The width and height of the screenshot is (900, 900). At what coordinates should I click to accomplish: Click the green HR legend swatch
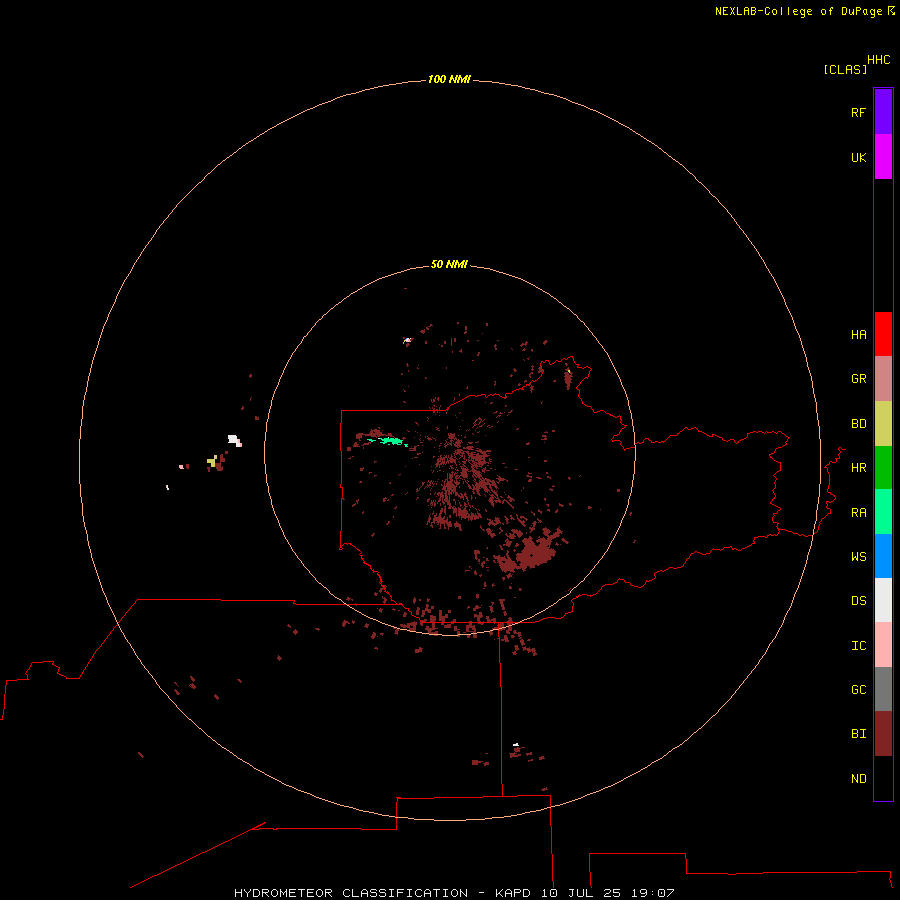[883, 468]
